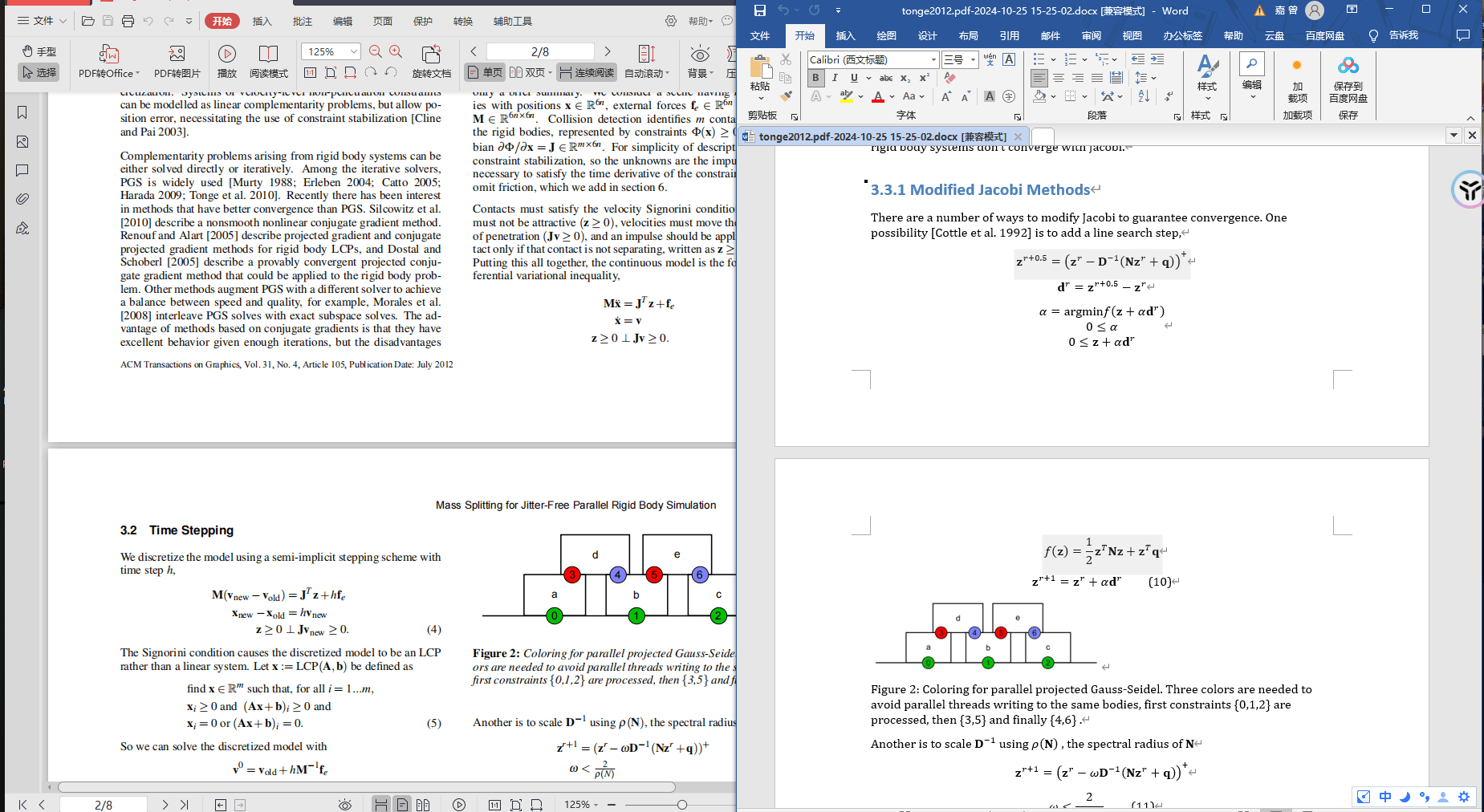Open the bookmarks panel in the PDF sidebar

point(22,112)
